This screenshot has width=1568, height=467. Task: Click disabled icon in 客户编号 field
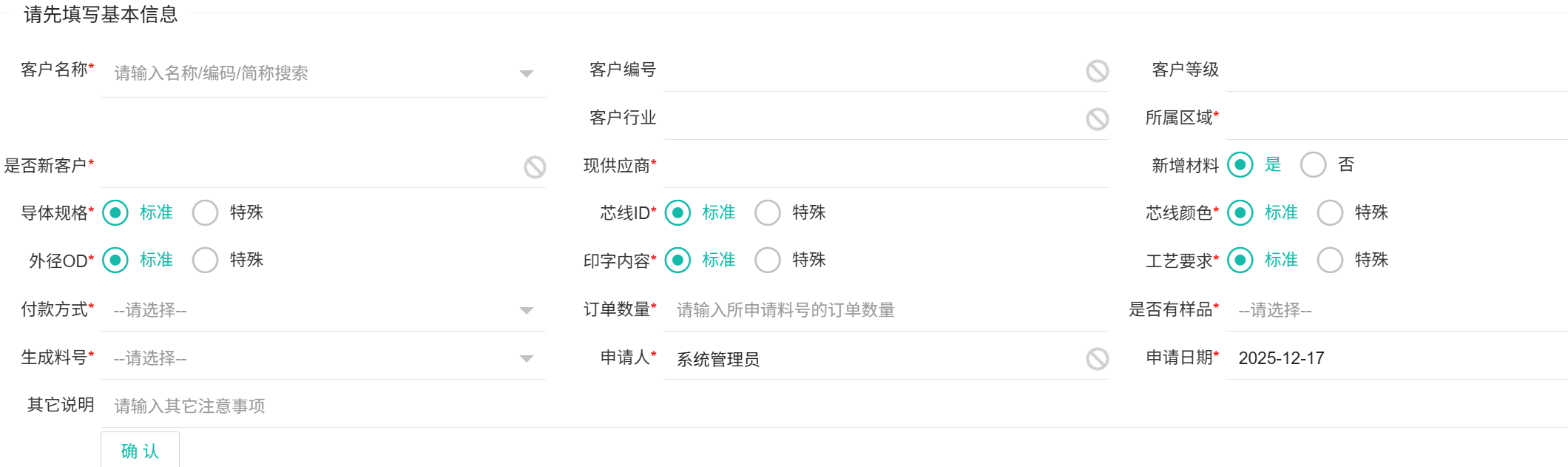[x=1097, y=71]
